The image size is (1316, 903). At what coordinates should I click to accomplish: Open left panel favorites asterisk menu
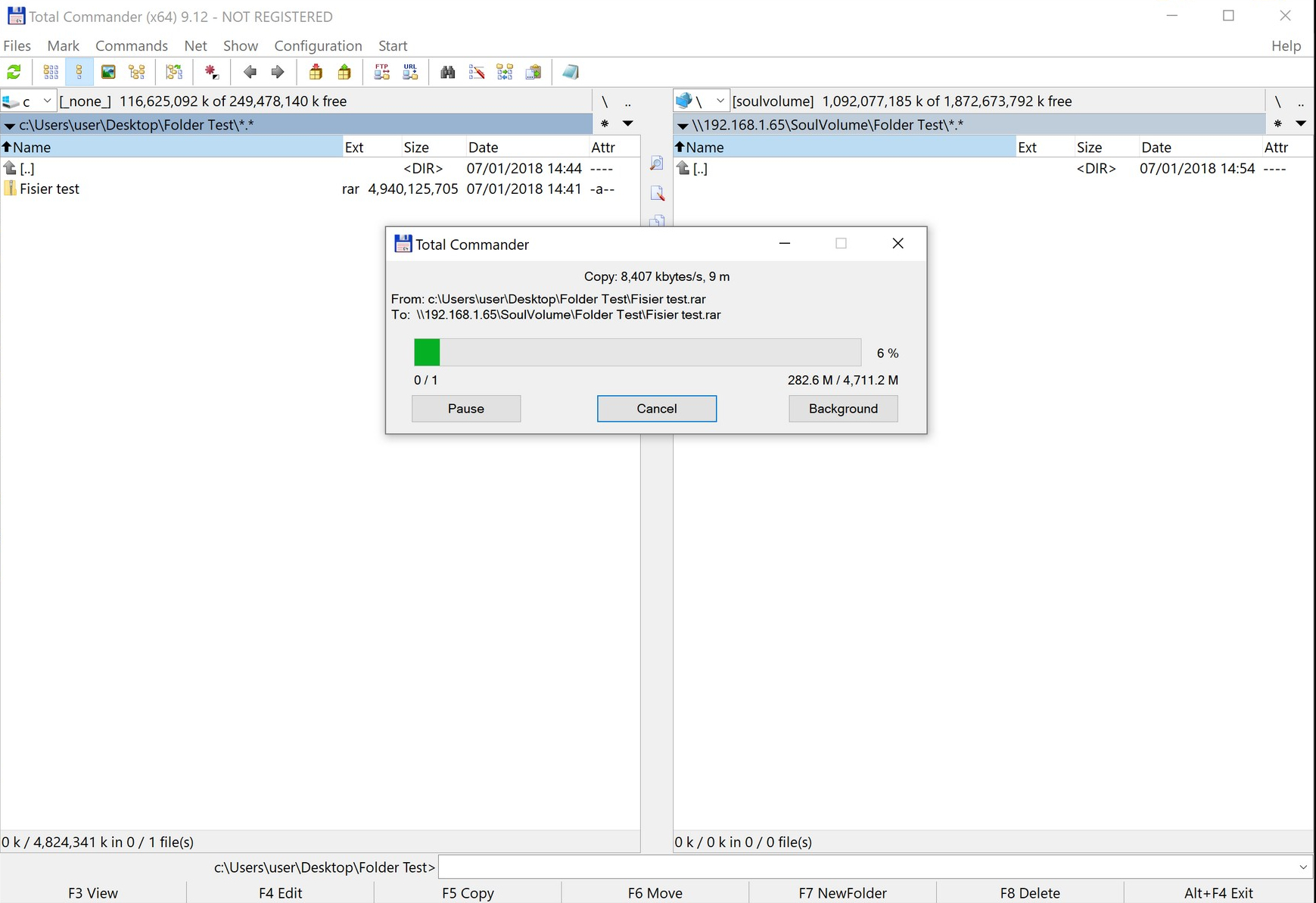click(x=605, y=123)
